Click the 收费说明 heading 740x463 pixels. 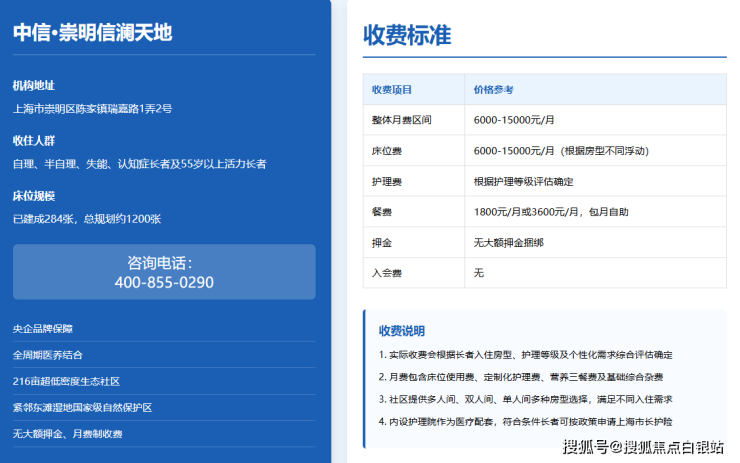click(x=402, y=331)
